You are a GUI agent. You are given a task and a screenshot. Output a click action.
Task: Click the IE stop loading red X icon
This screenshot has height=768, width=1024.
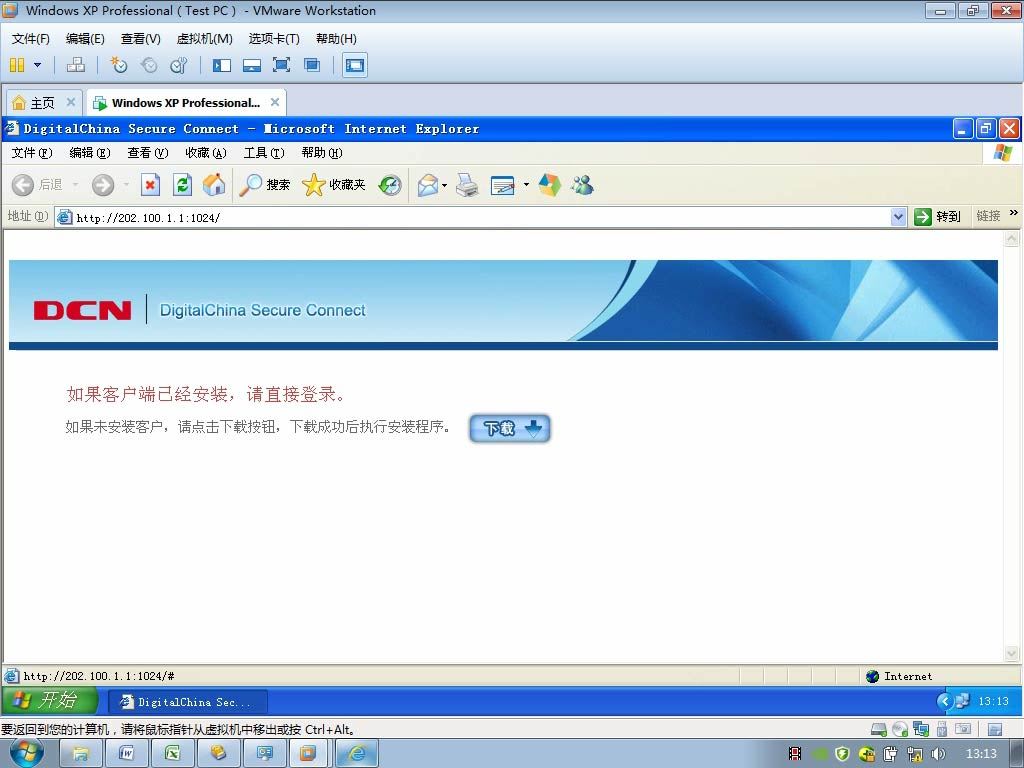click(150, 185)
